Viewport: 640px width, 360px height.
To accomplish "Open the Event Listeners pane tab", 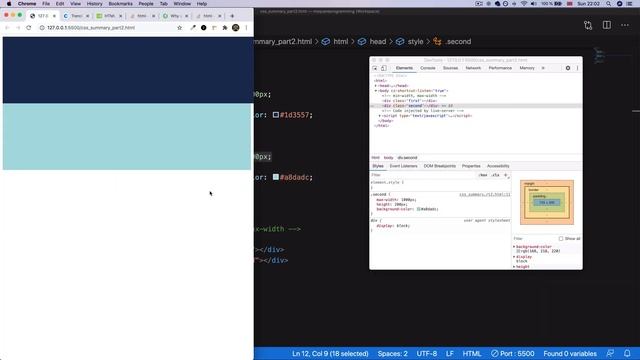I will pyautogui.click(x=403, y=166).
